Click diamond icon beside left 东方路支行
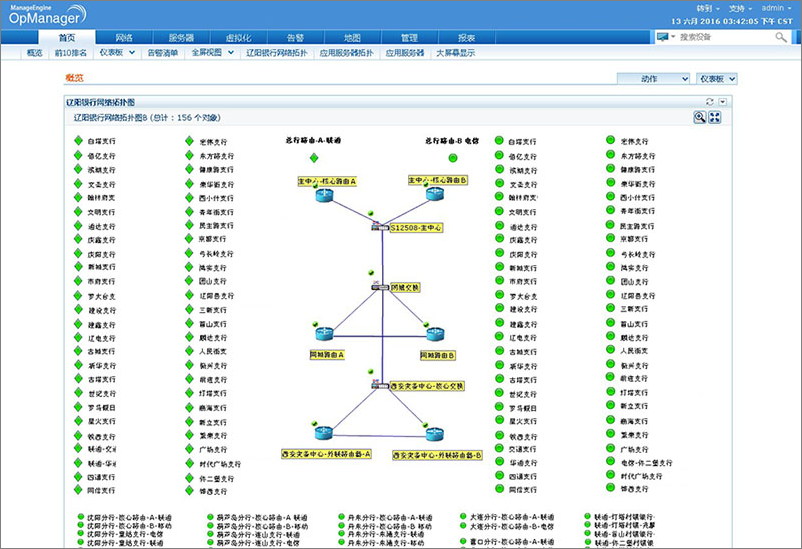The height and width of the screenshot is (549, 802). [189, 155]
